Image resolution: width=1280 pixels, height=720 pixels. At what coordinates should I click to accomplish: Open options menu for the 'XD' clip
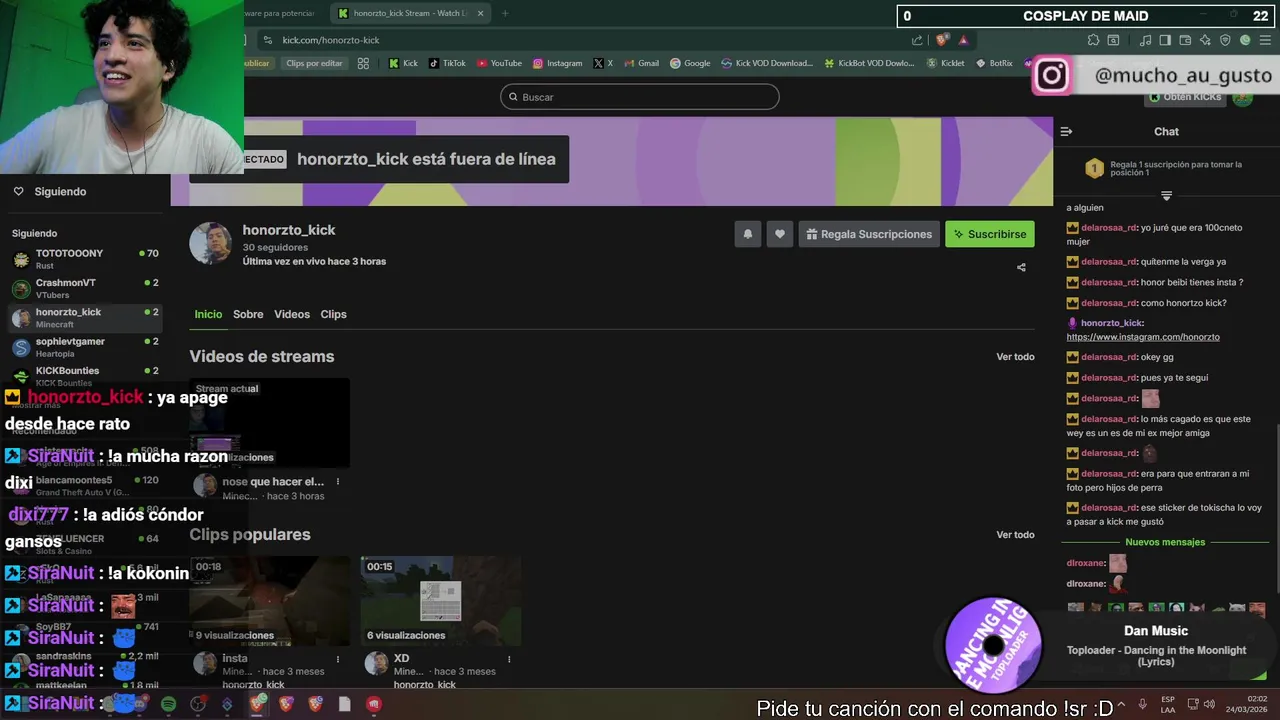coord(509,659)
